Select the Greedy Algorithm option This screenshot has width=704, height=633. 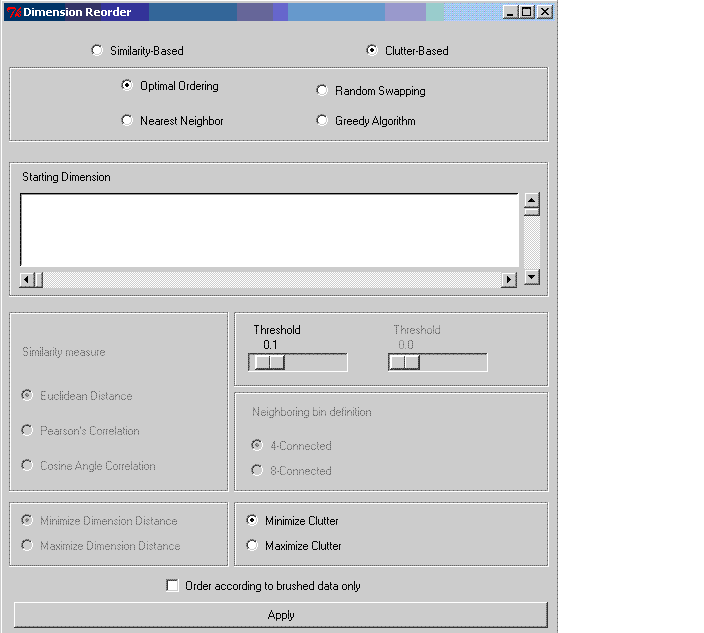tap(322, 121)
